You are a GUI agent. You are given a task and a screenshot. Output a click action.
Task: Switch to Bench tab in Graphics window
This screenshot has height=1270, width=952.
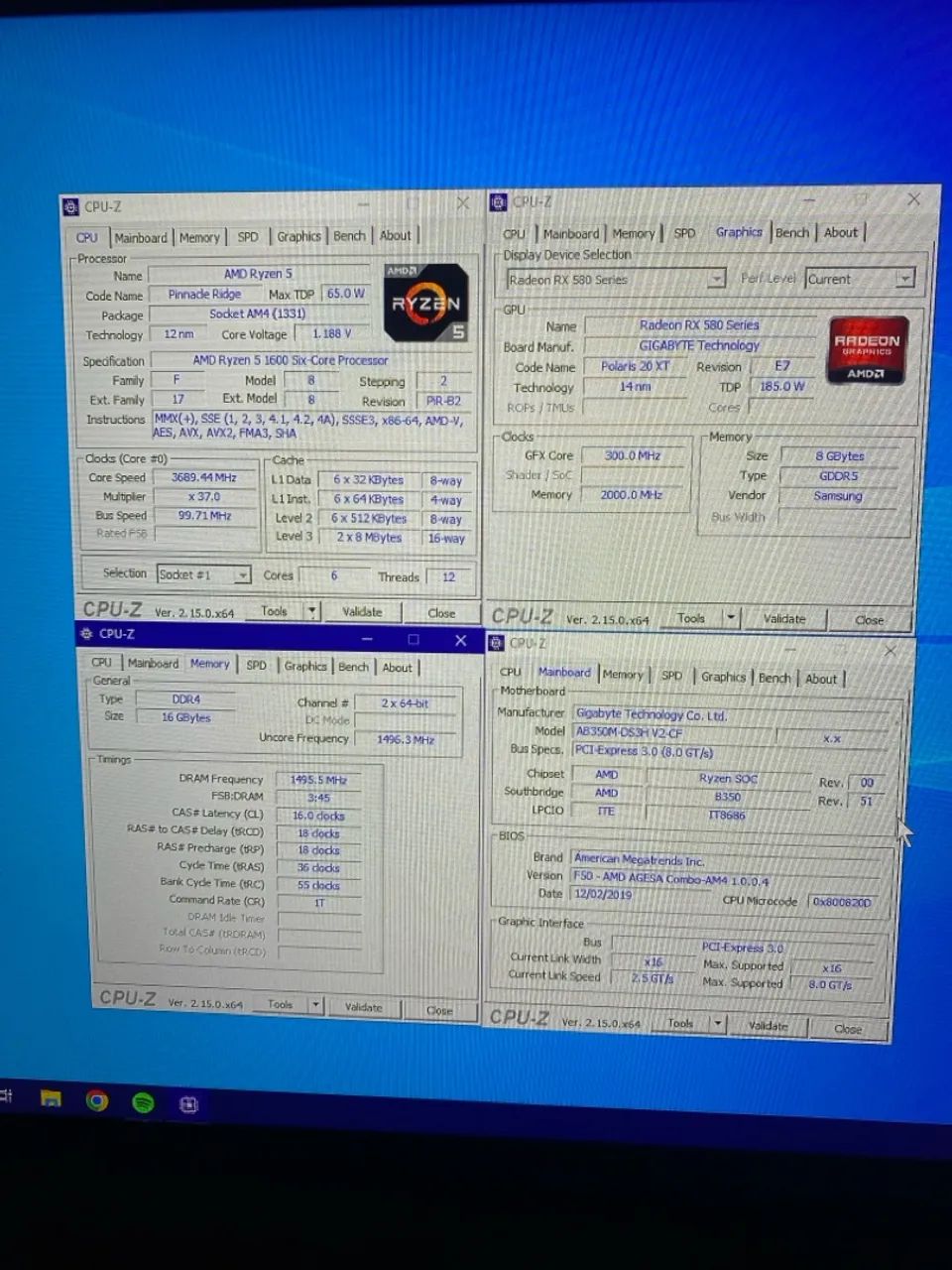pos(792,232)
